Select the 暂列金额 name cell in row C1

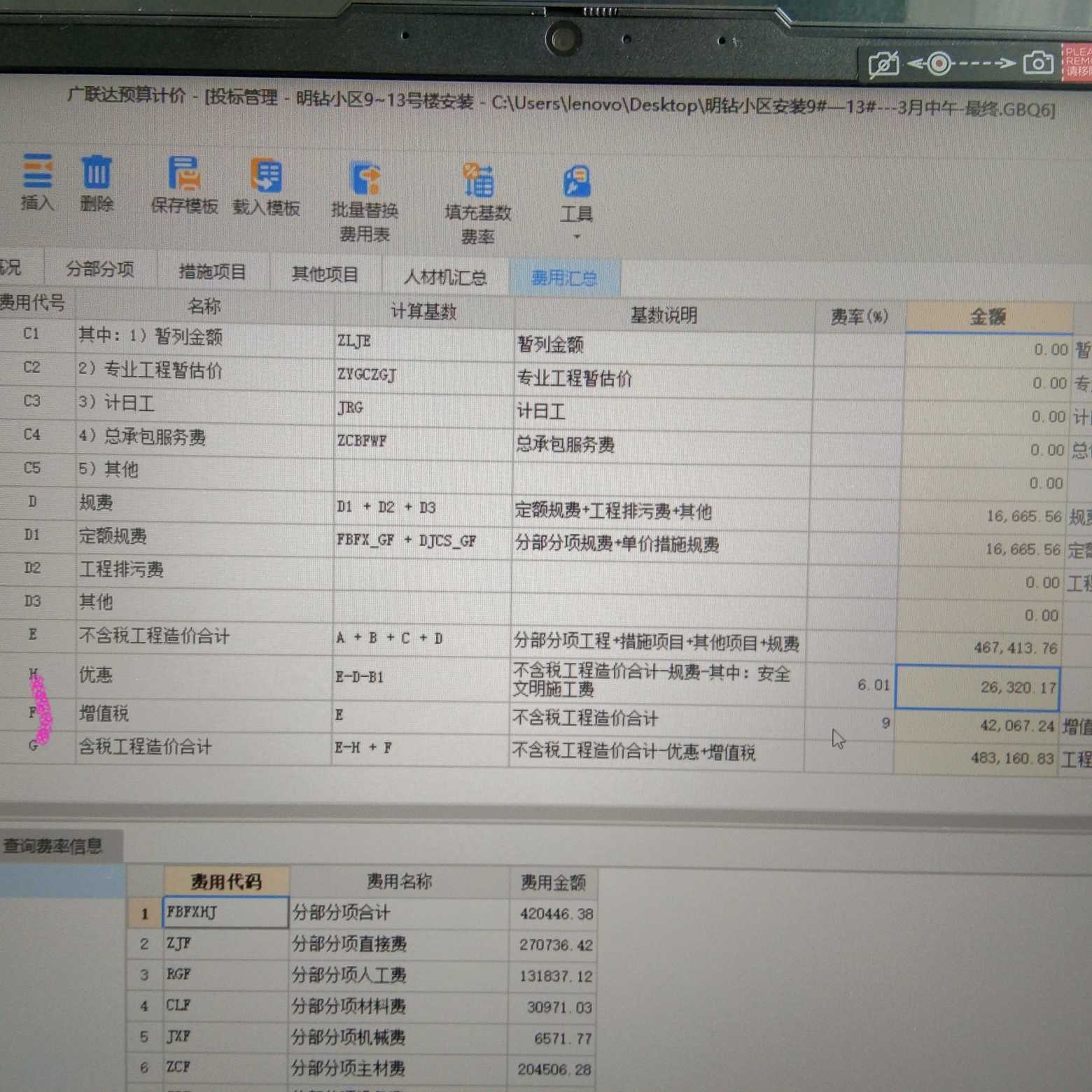204,337
